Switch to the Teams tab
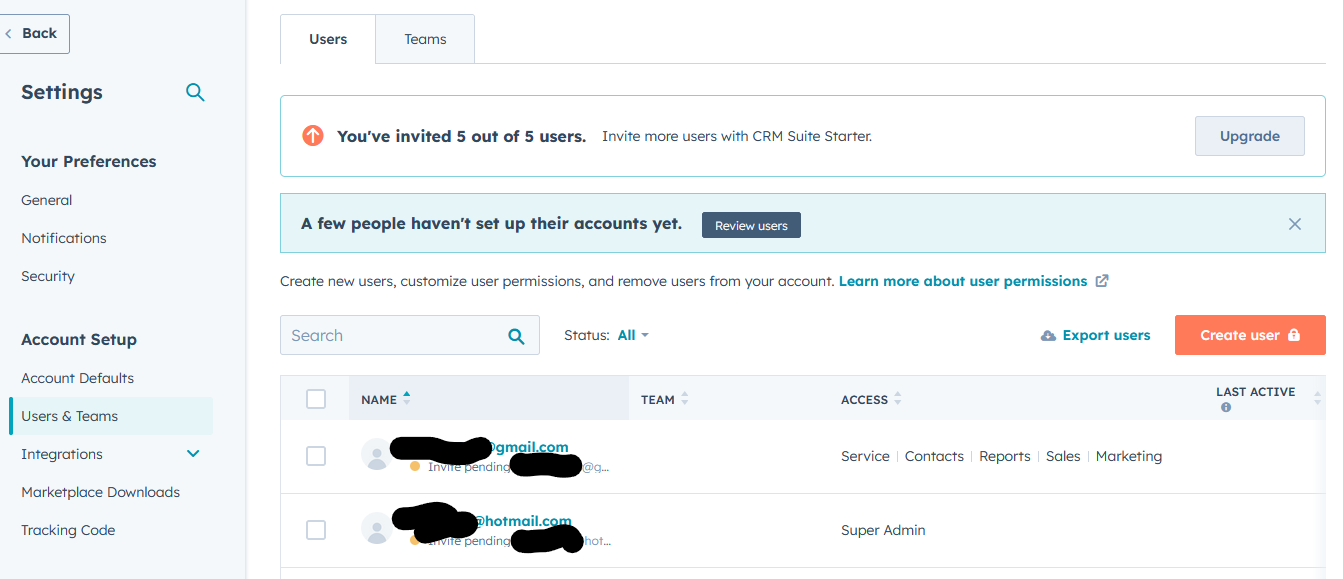Screen dimensions: 1343x579 425,38
